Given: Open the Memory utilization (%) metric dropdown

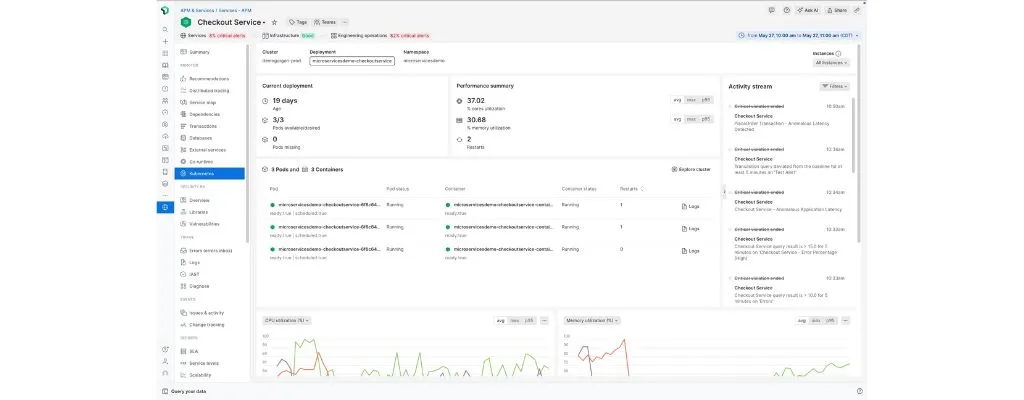Looking at the screenshot, I should pos(592,320).
